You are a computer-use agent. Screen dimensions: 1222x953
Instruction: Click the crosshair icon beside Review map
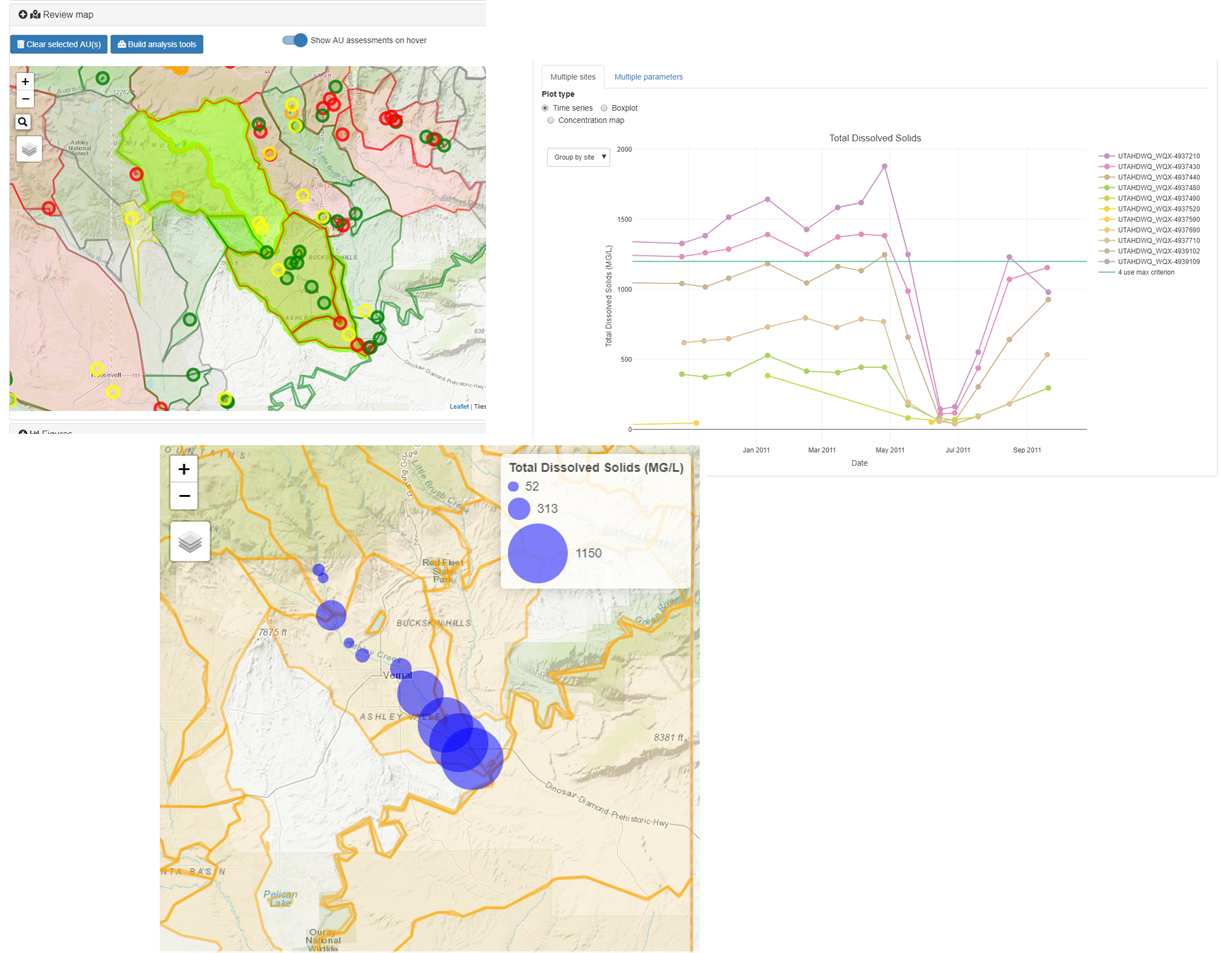pyautogui.click(x=22, y=14)
